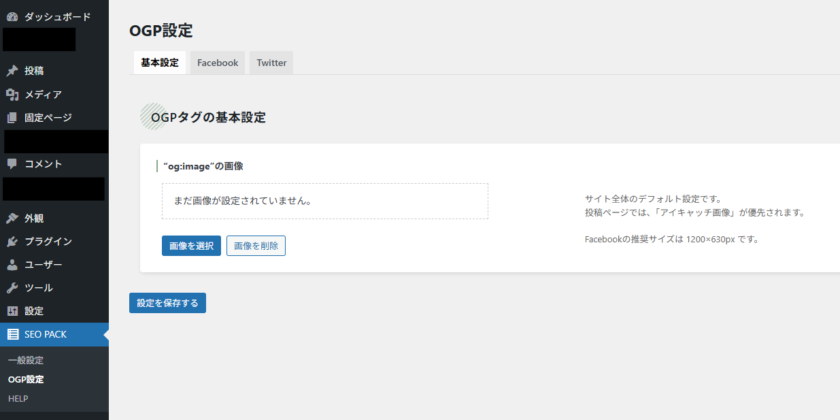
Task: Select the 基本設定 tab
Action: [159, 63]
